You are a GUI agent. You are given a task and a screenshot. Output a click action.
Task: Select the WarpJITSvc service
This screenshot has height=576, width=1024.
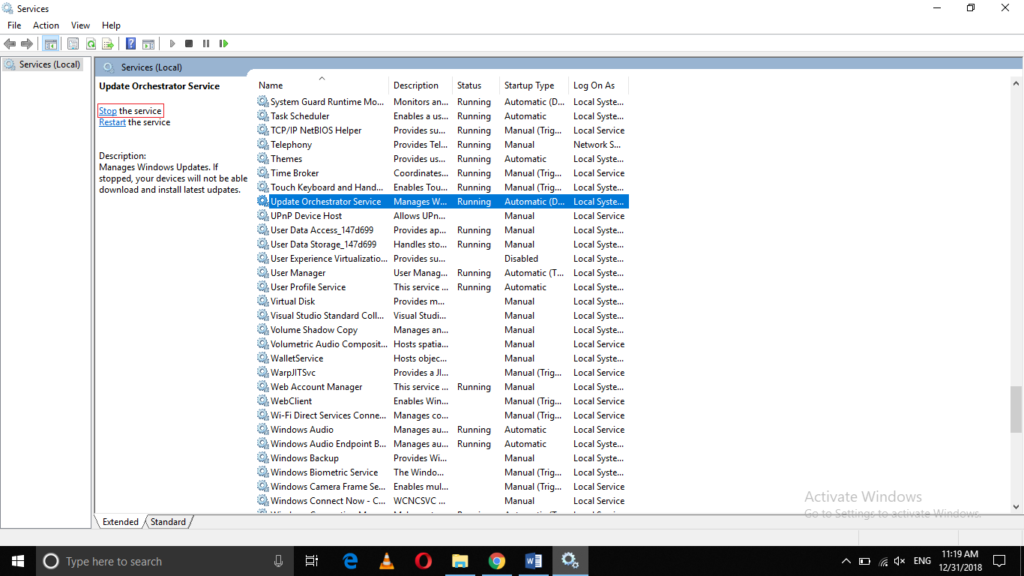click(x=442, y=373)
